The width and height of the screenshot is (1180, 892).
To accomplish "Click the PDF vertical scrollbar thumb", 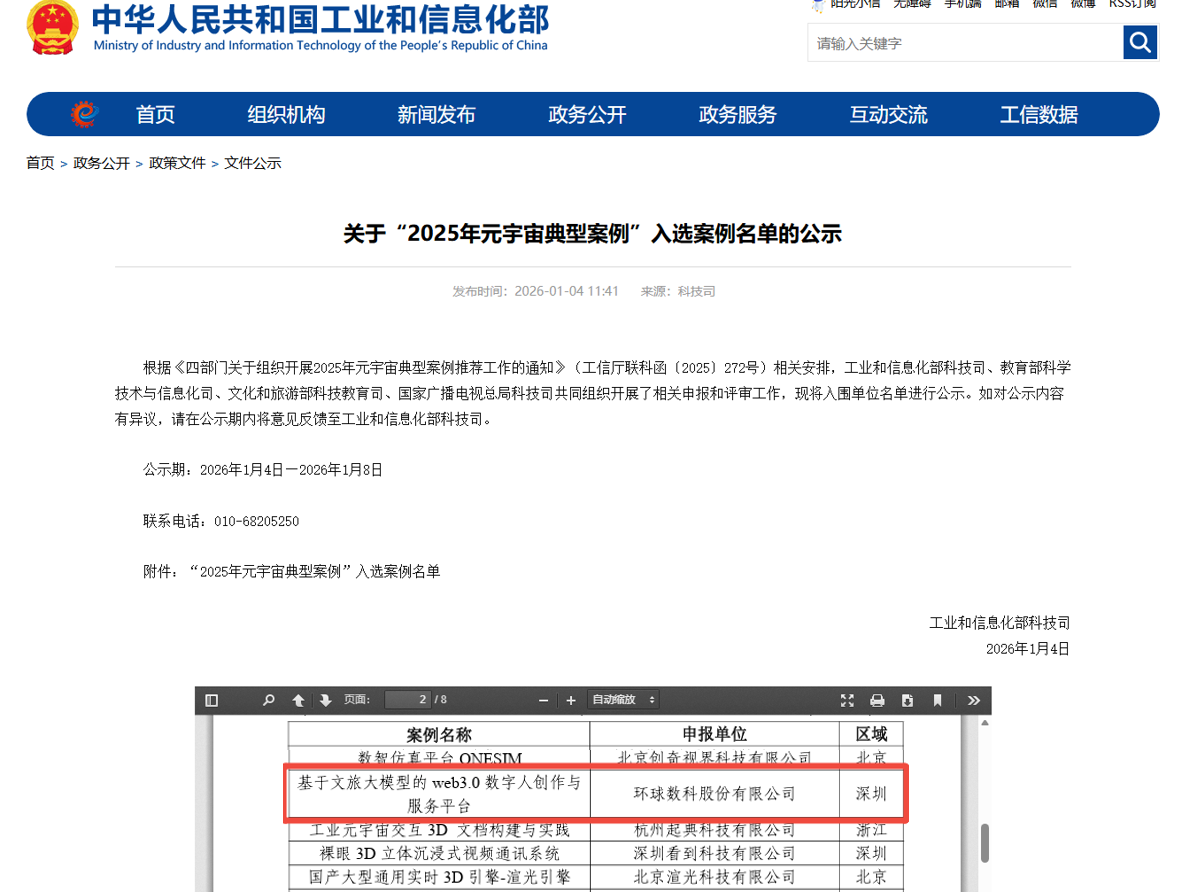I will [x=985, y=842].
